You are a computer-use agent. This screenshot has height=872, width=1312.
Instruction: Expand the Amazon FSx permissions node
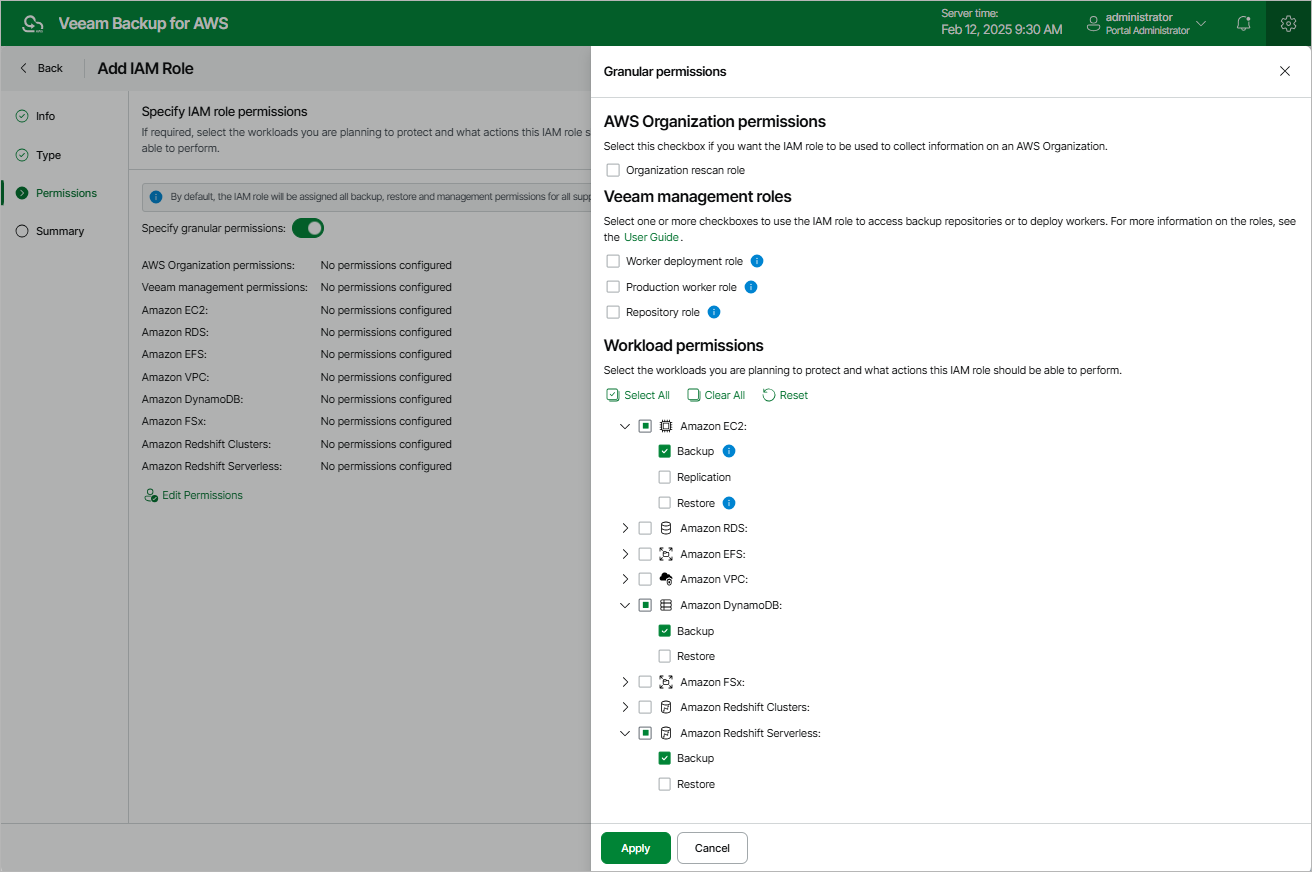625,682
